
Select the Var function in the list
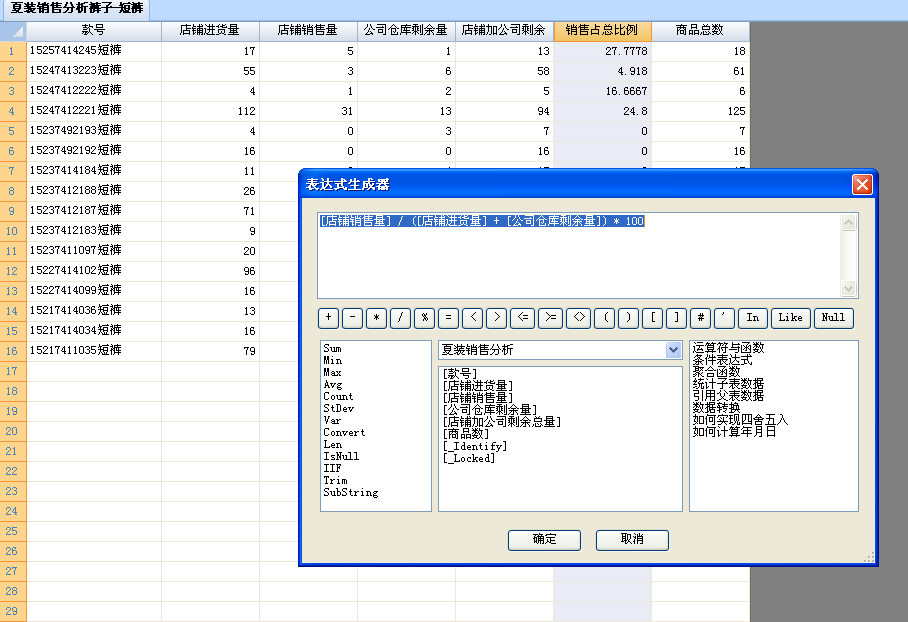tap(332, 420)
